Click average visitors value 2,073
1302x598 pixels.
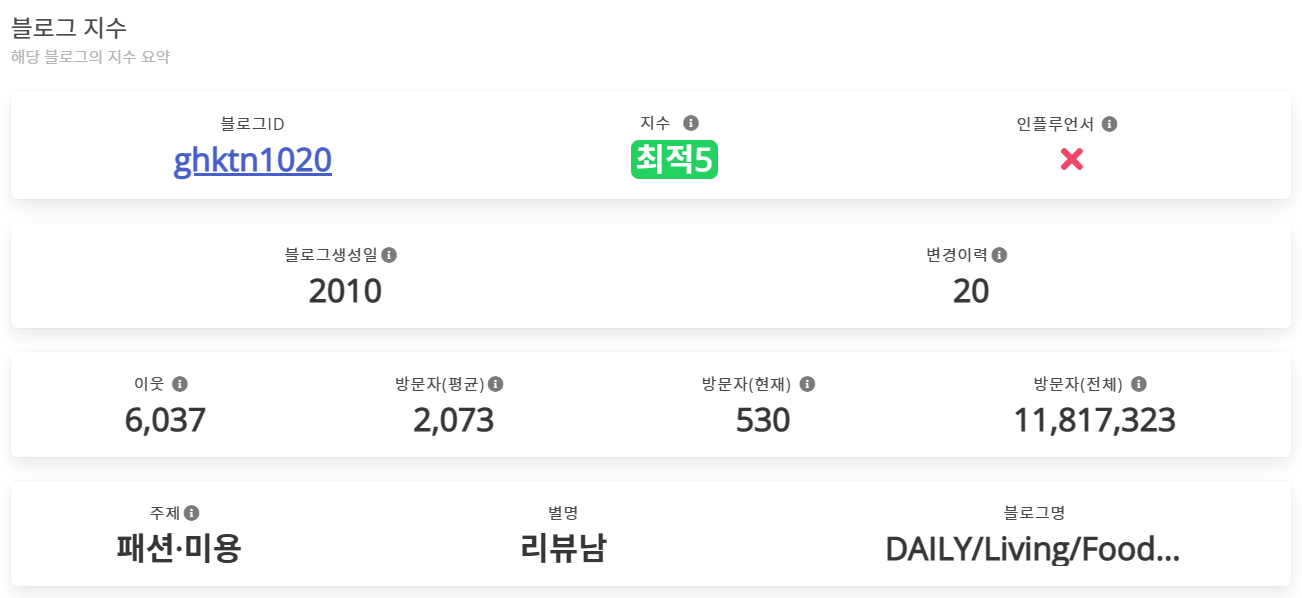(x=453, y=421)
